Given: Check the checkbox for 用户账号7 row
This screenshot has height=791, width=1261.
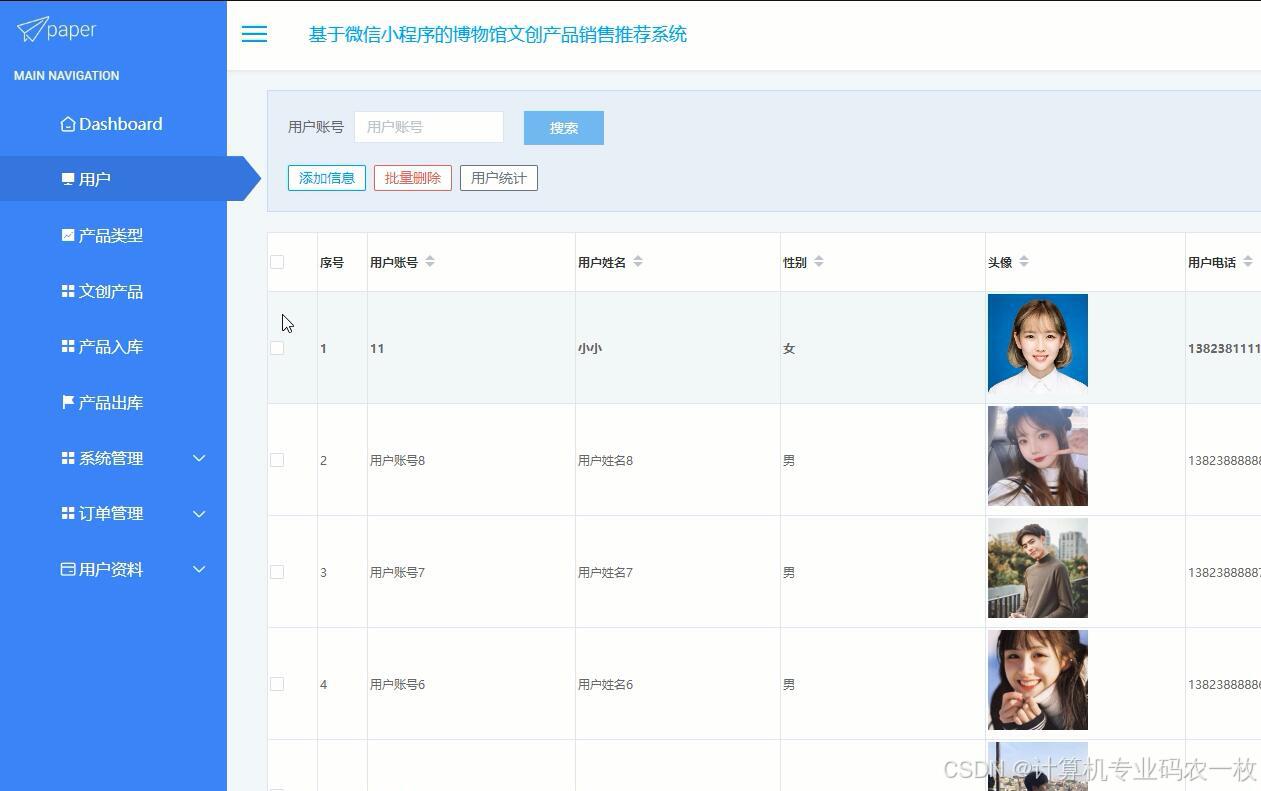Looking at the screenshot, I should 277,572.
